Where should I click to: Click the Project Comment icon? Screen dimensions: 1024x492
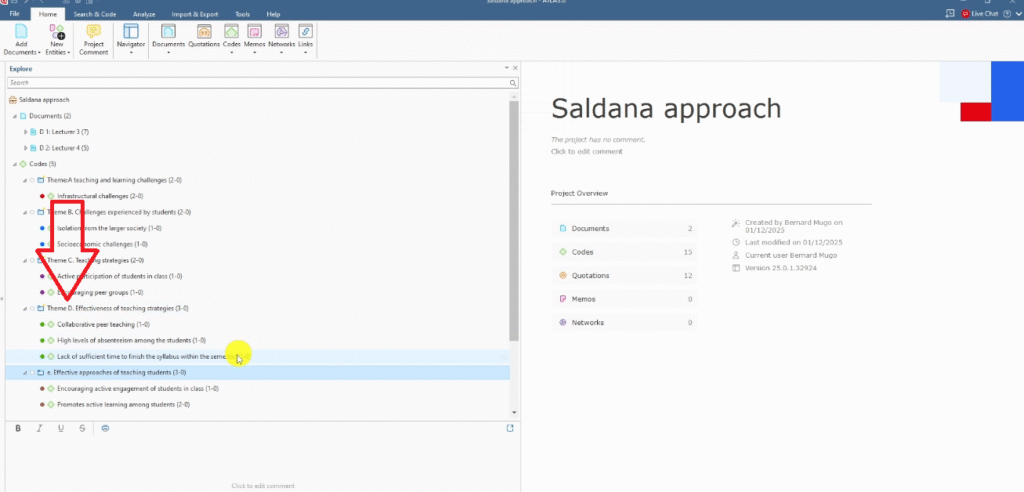(94, 33)
